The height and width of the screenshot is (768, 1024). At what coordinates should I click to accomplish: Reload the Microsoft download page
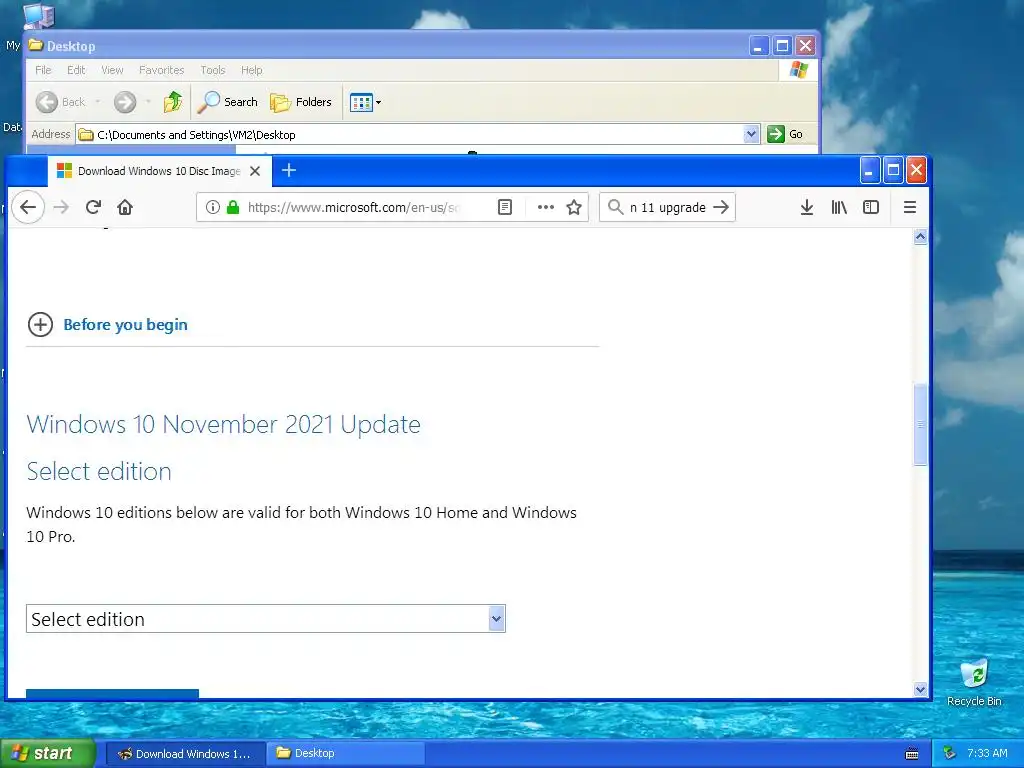click(x=93, y=208)
